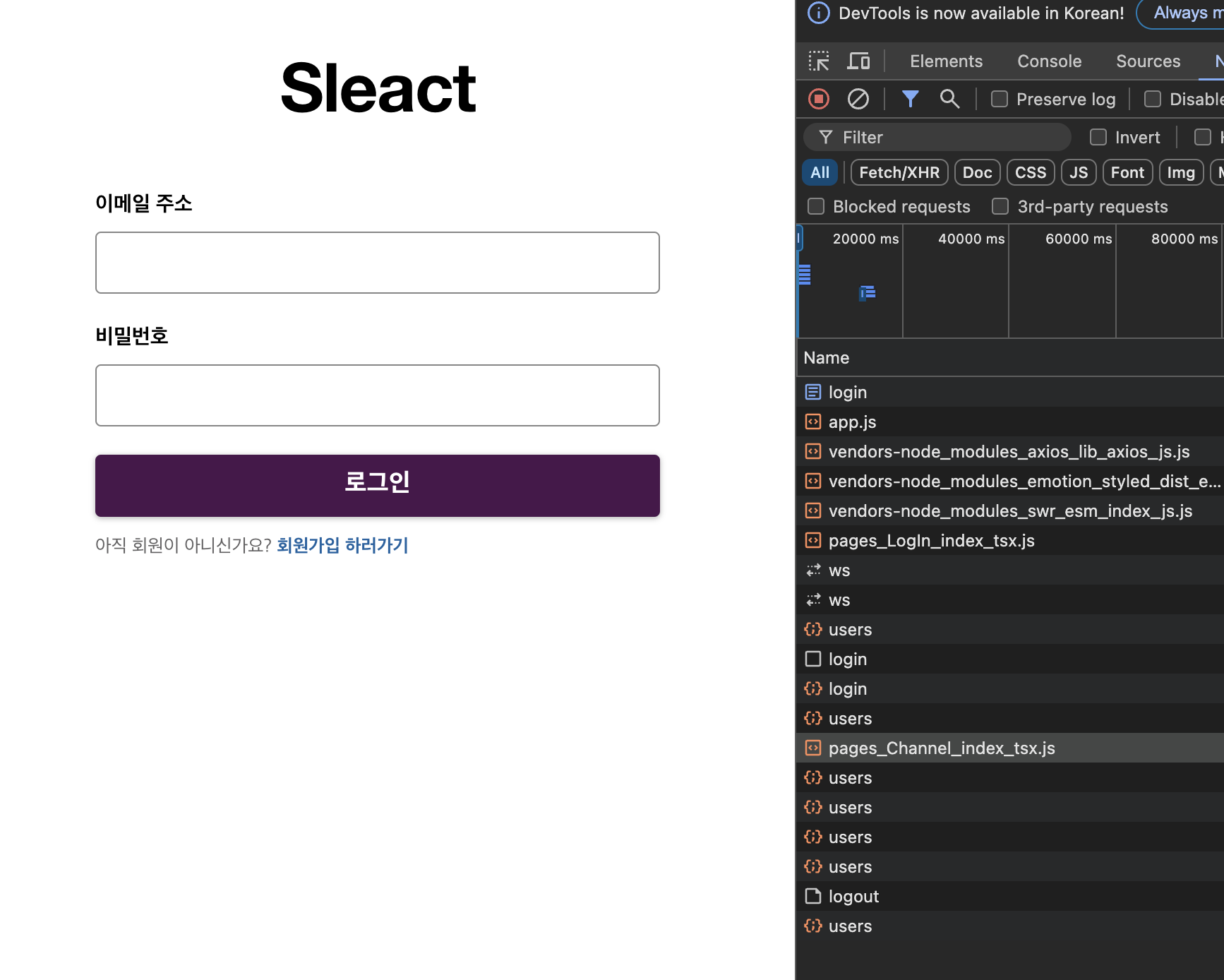Select the All filter chip
The image size is (1224, 980).
click(x=820, y=172)
